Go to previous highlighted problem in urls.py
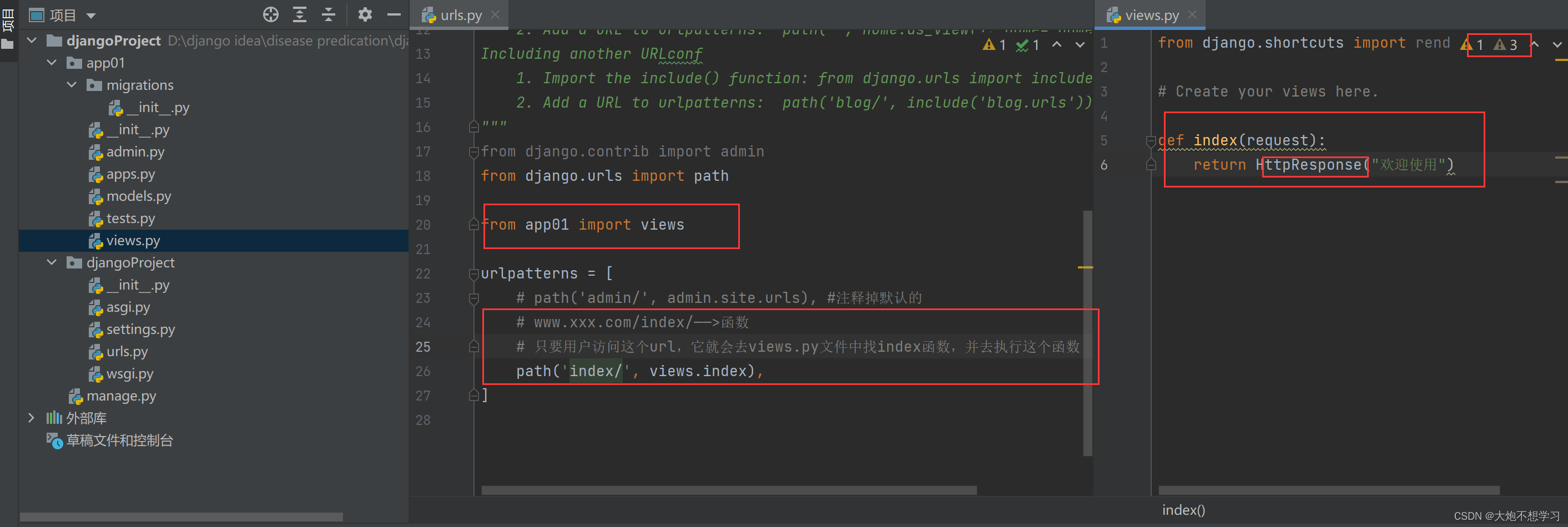This screenshot has width=1568, height=527. (x=1057, y=45)
